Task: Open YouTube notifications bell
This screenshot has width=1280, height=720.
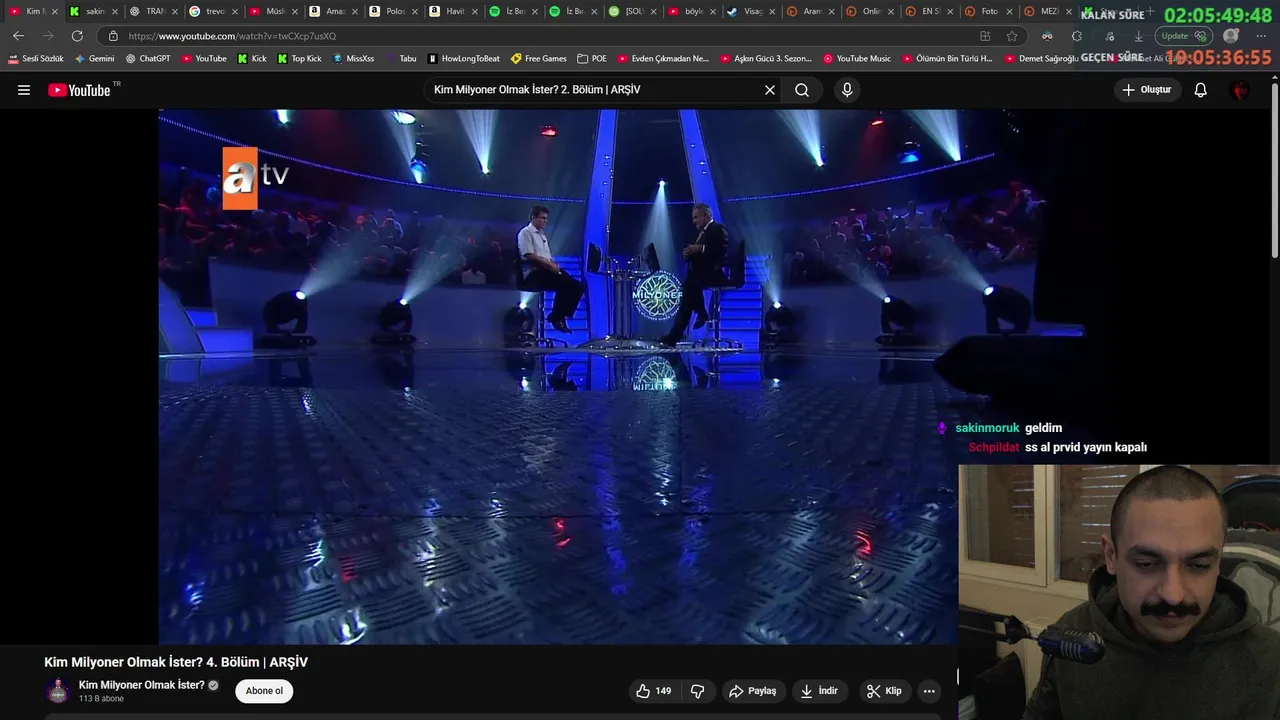Action: click(x=1201, y=90)
